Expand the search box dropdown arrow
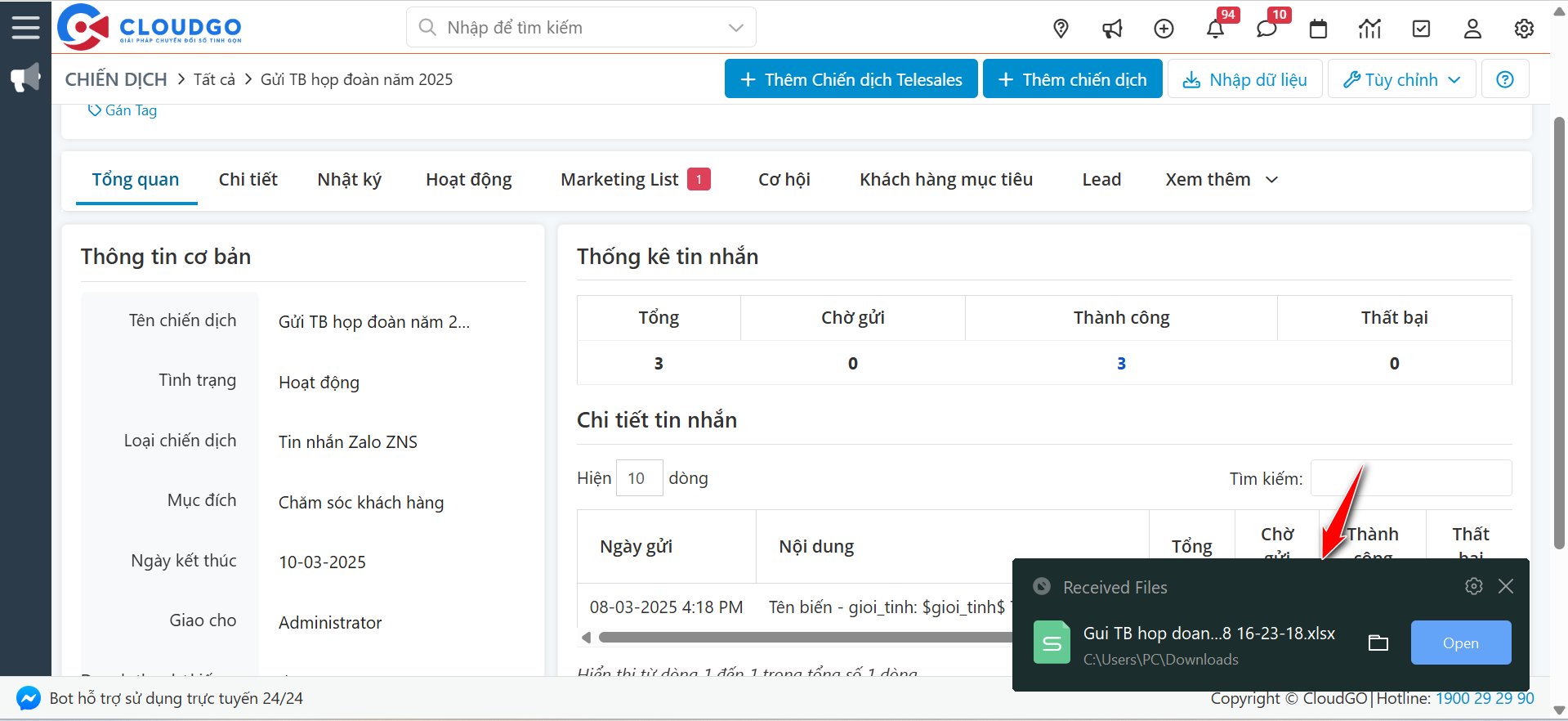Screen dimensions: 1568x721 pyautogui.click(x=735, y=28)
